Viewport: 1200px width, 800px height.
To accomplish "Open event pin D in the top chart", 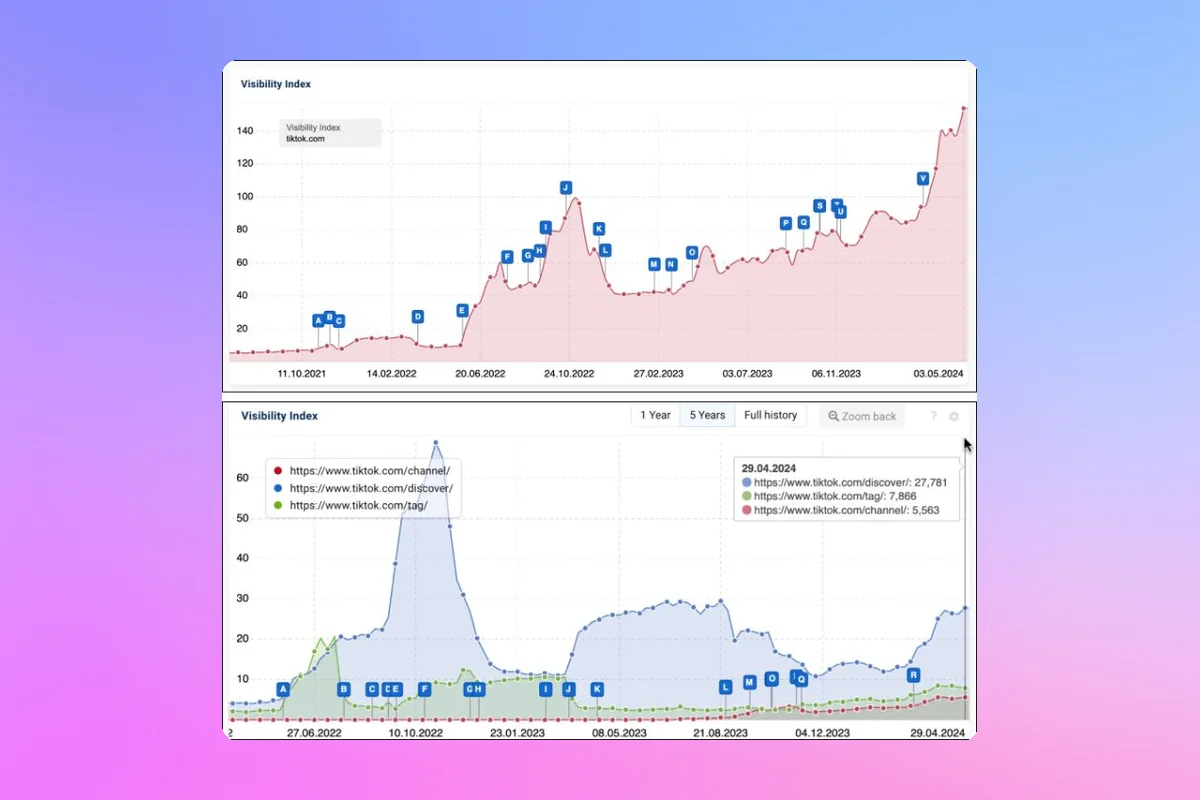I will pyautogui.click(x=418, y=317).
